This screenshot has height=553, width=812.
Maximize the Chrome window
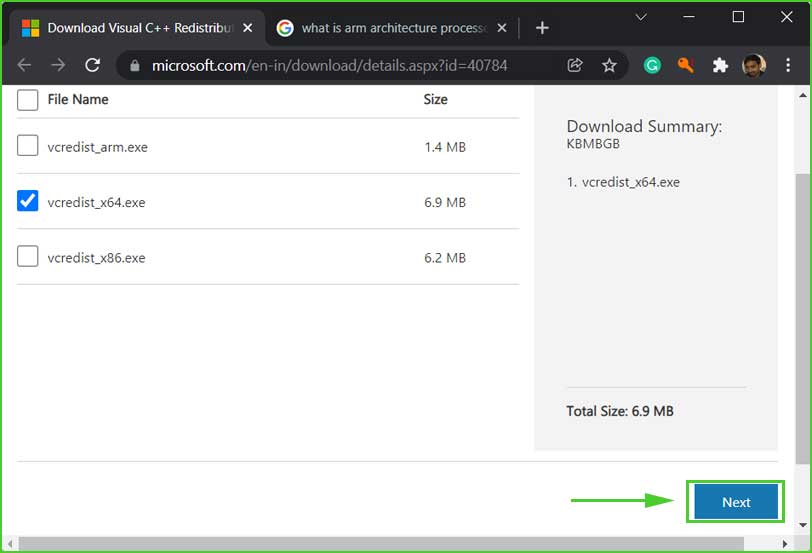(x=738, y=17)
